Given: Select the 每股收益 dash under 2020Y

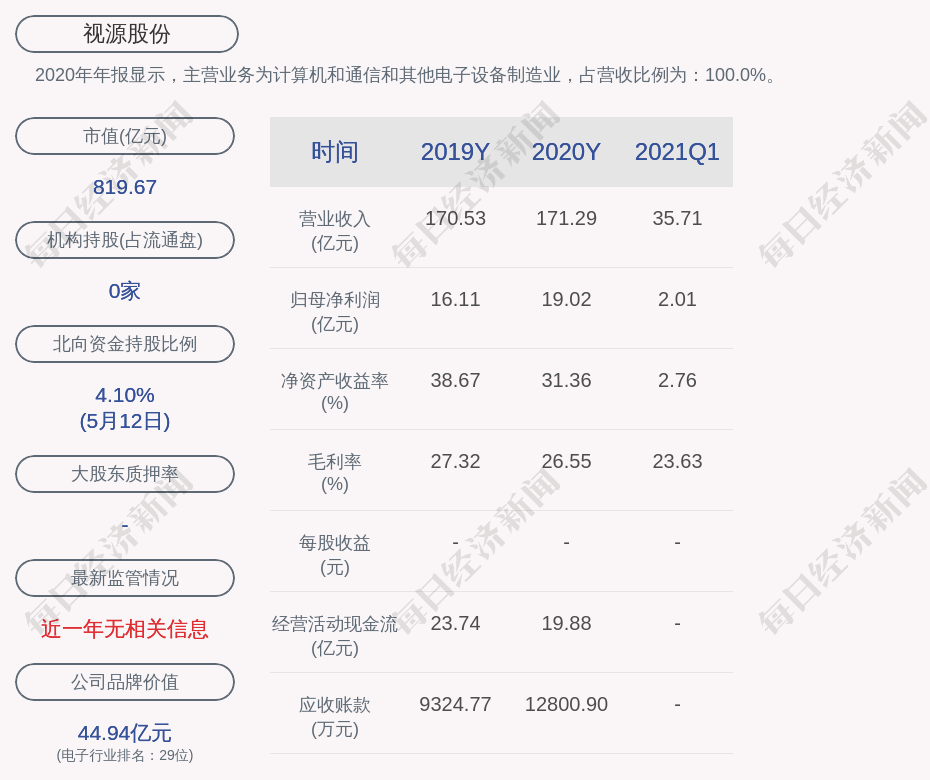Looking at the screenshot, I should coord(566,543).
